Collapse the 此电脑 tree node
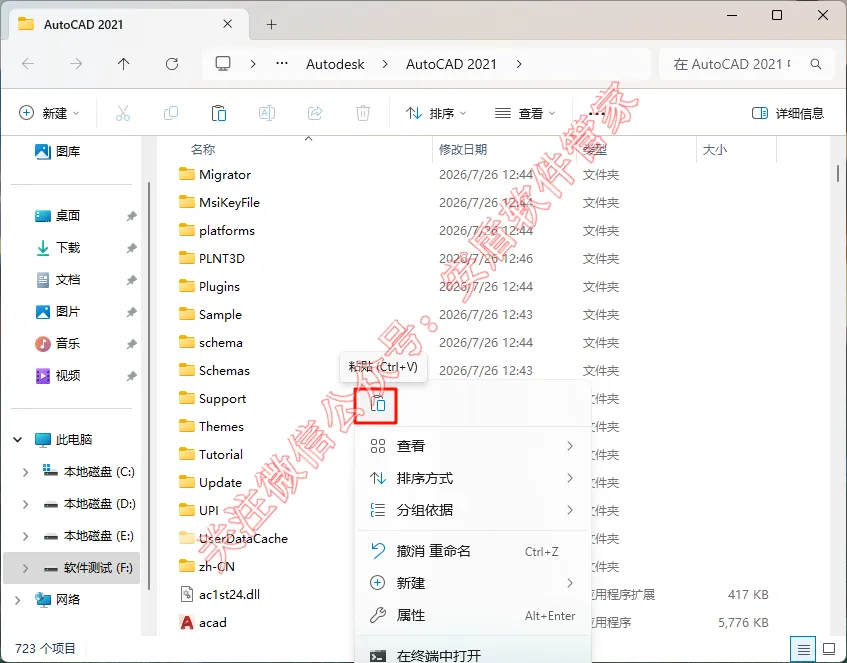The image size is (847, 663). [18, 439]
